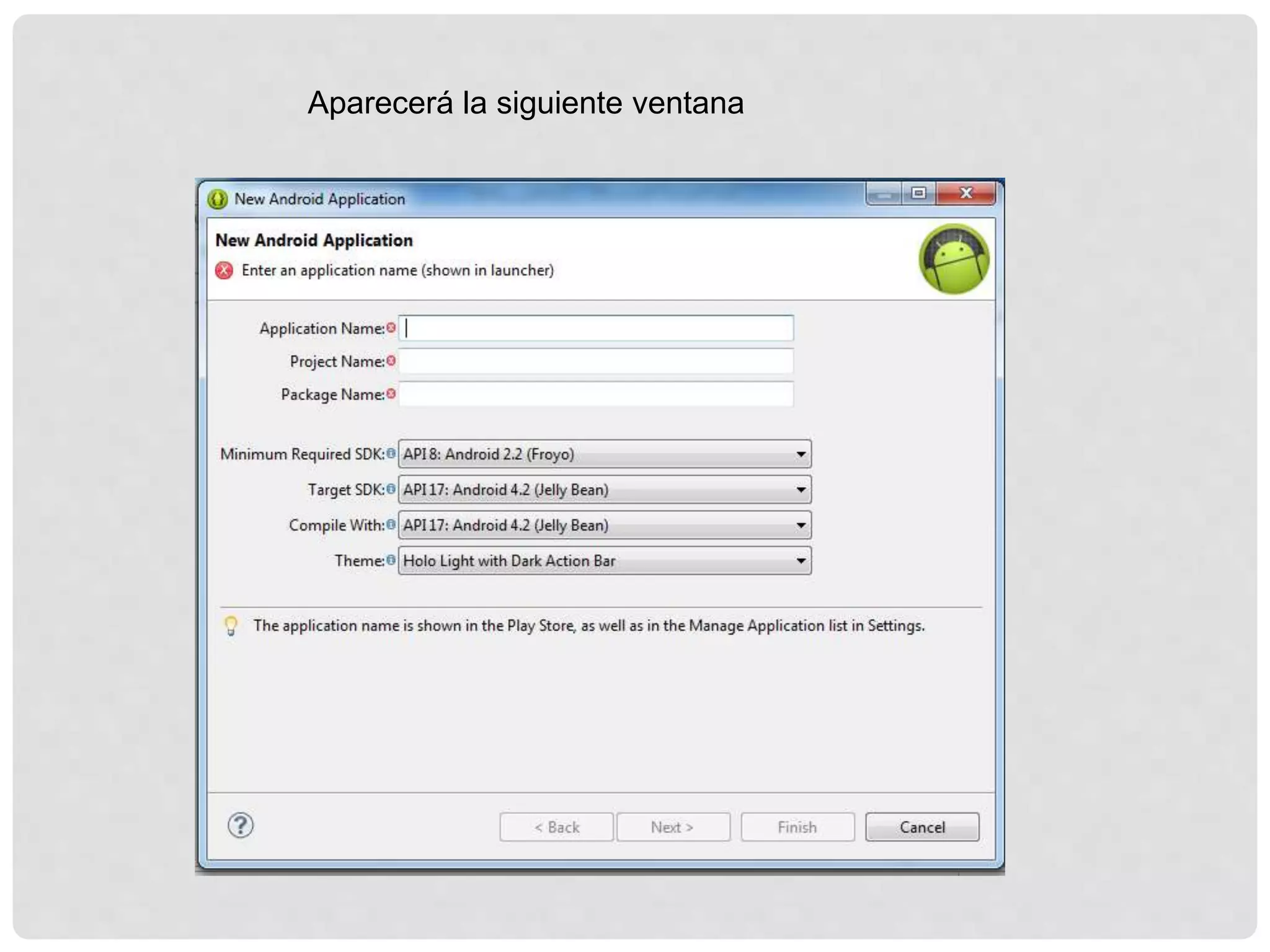
Task: Click the help question mark icon
Action: [240, 825]
